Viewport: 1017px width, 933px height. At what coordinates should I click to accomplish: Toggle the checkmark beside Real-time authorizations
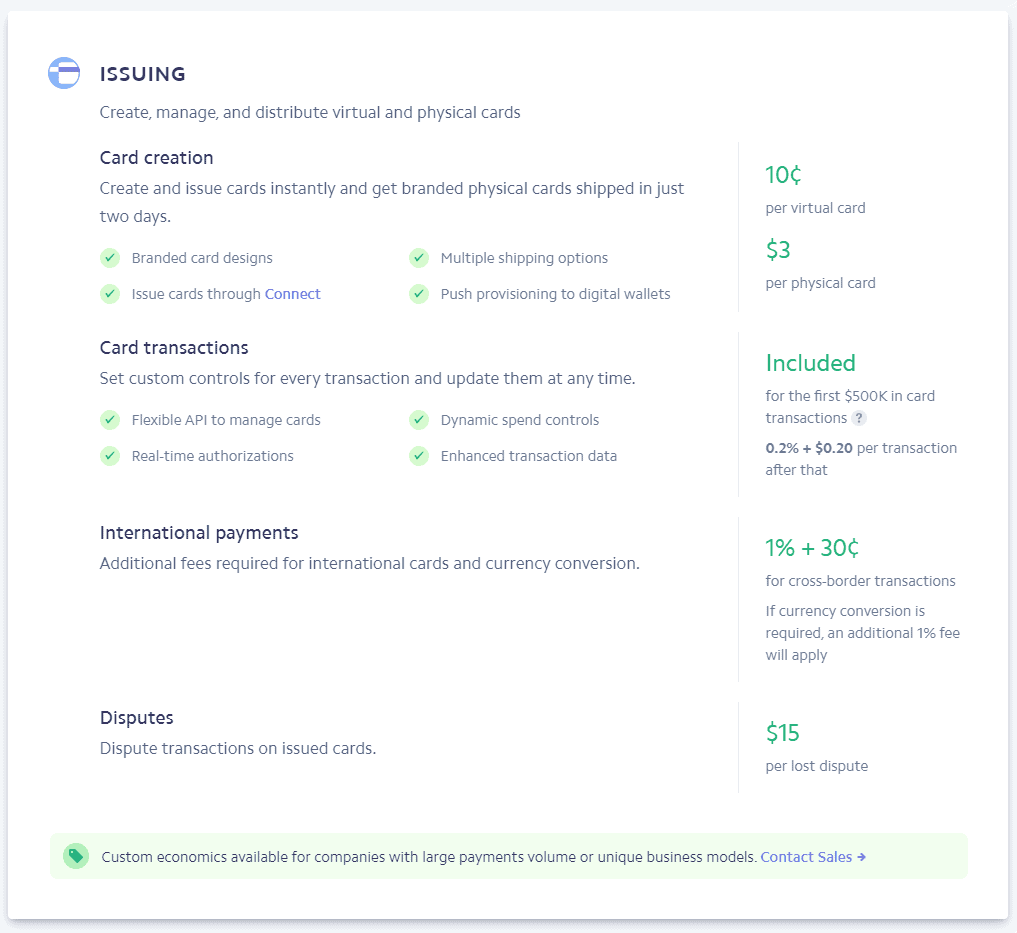(x=110, y=456)
